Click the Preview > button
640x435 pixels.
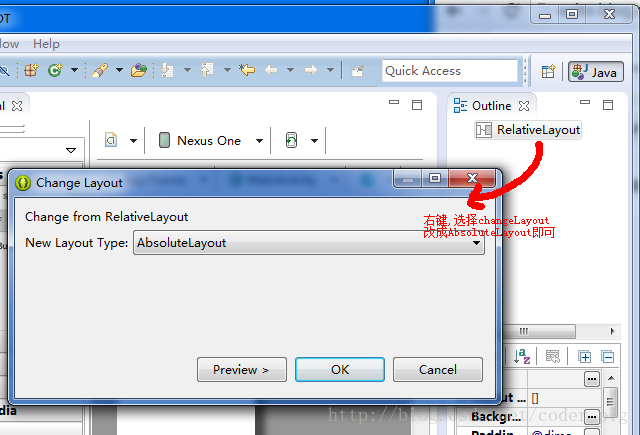[242, 370]
